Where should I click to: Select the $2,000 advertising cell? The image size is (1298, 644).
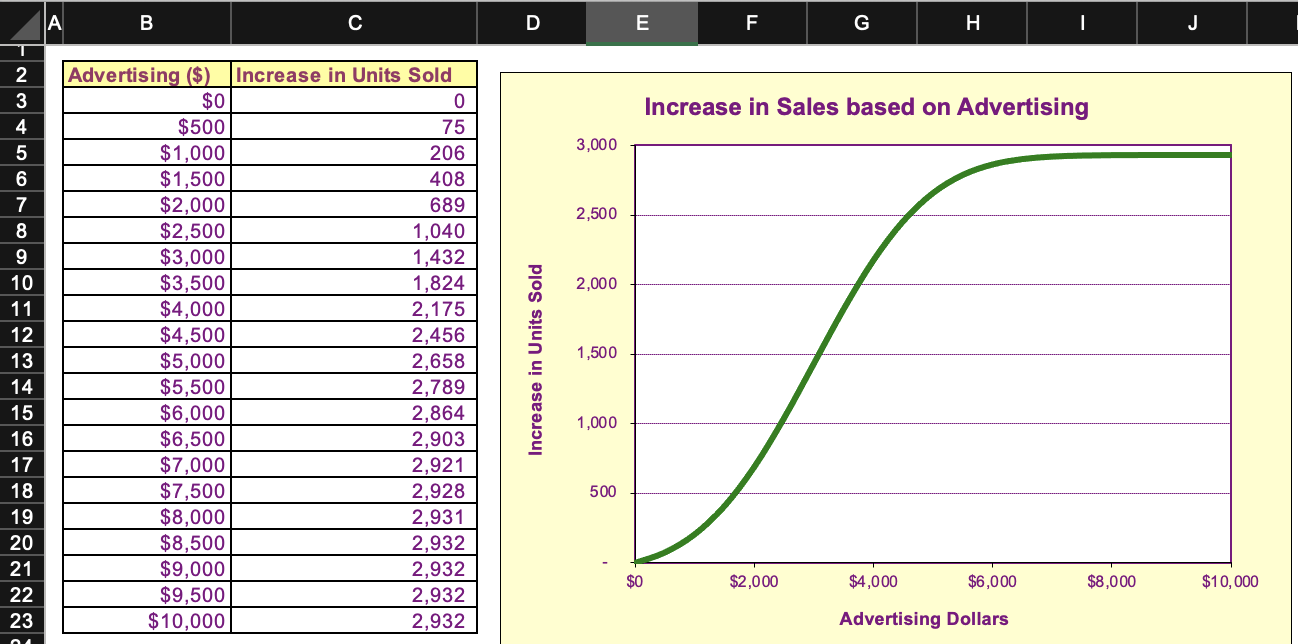point(148,205)
